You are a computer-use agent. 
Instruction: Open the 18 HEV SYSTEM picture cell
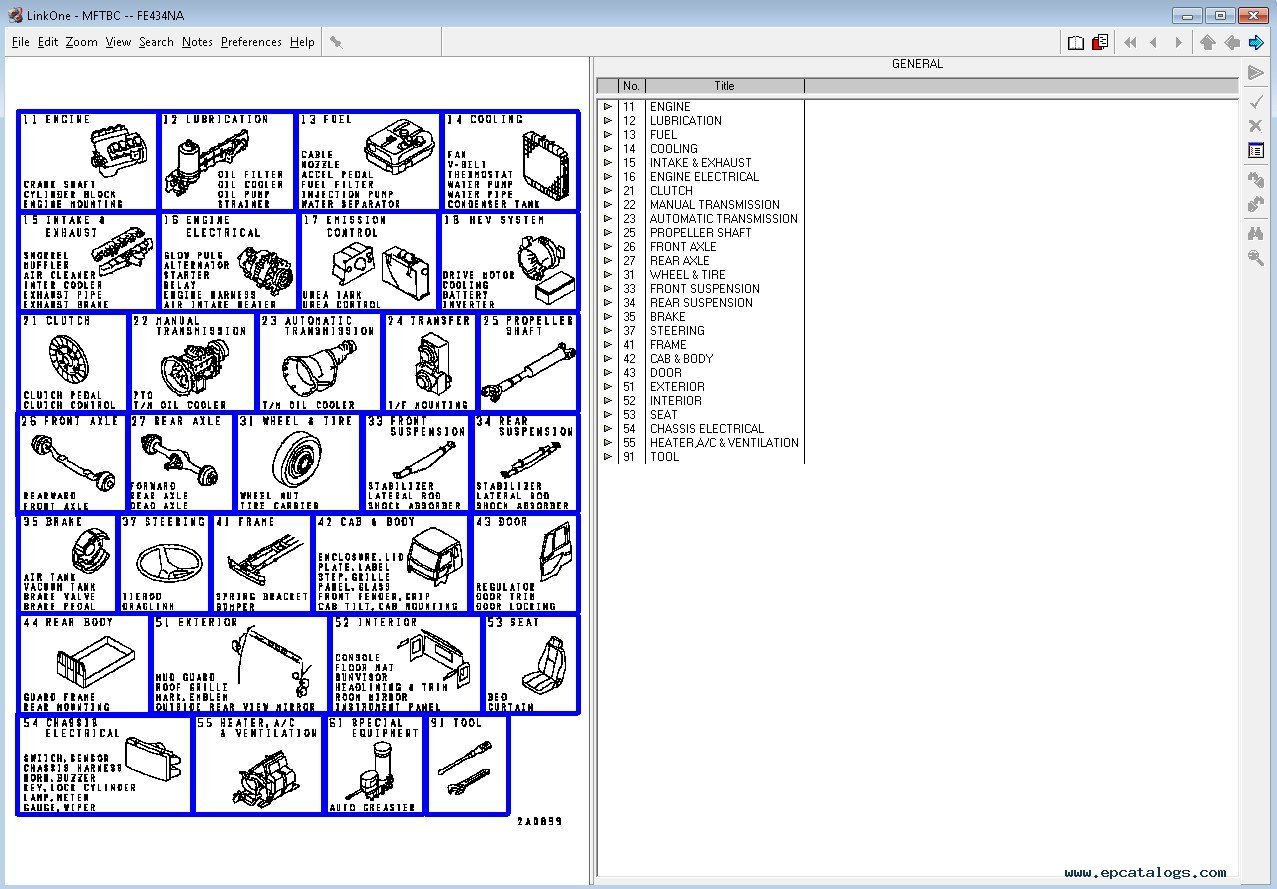509,261
